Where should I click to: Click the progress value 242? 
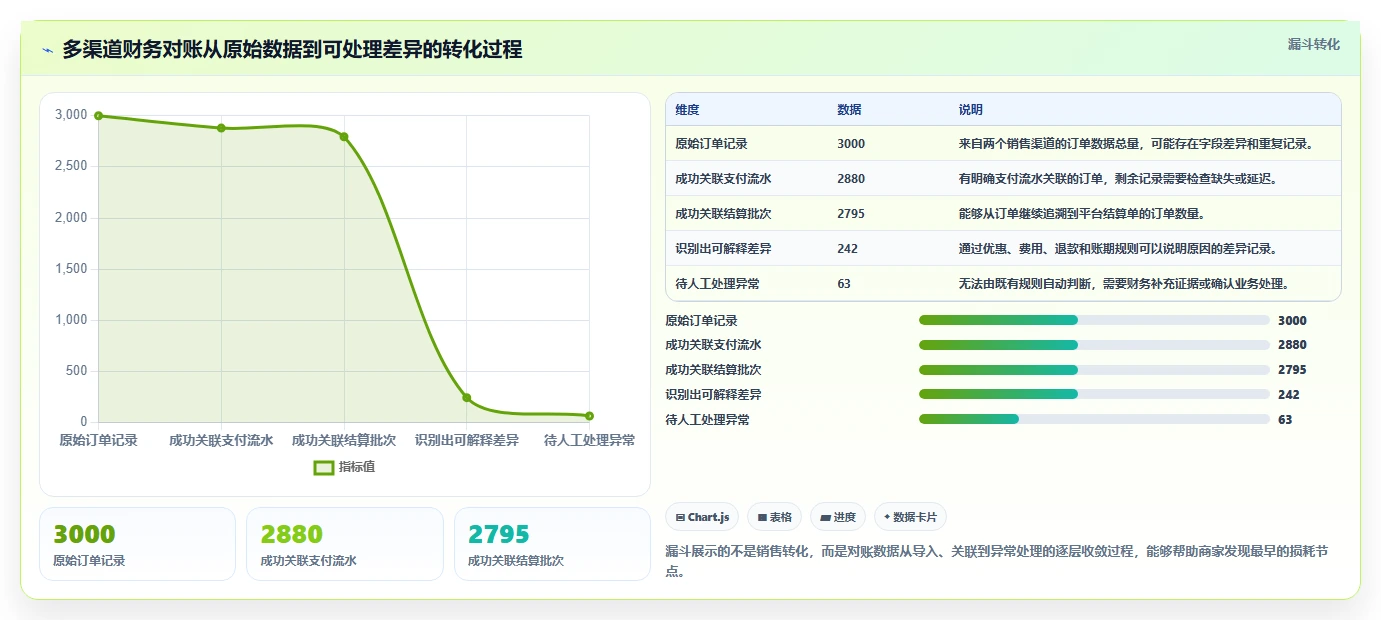pos(1289,395)
